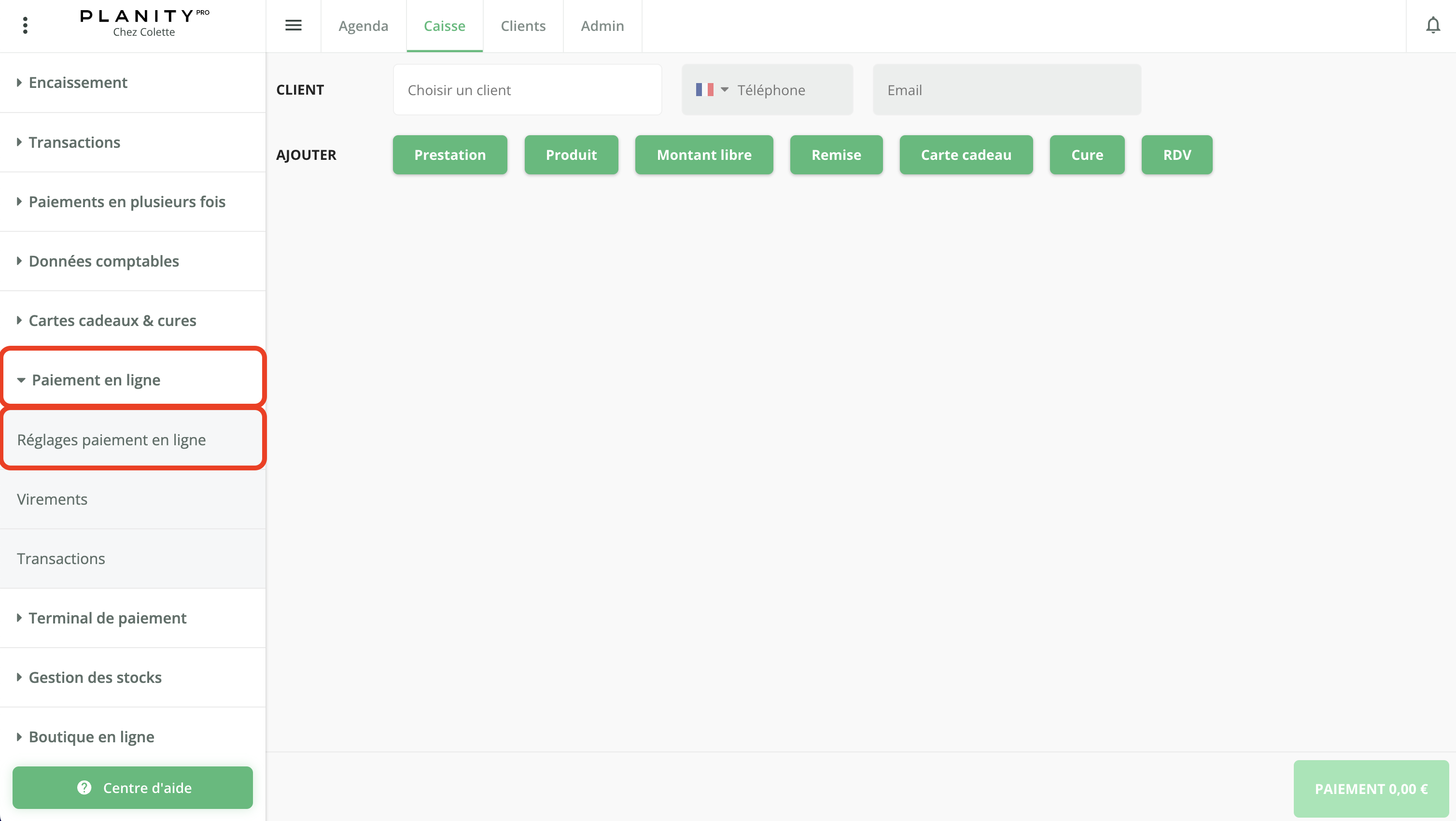The width and height of the screenshot is (1456, 821).
Task: Select Virements in the sidebar
Action: 52,499
